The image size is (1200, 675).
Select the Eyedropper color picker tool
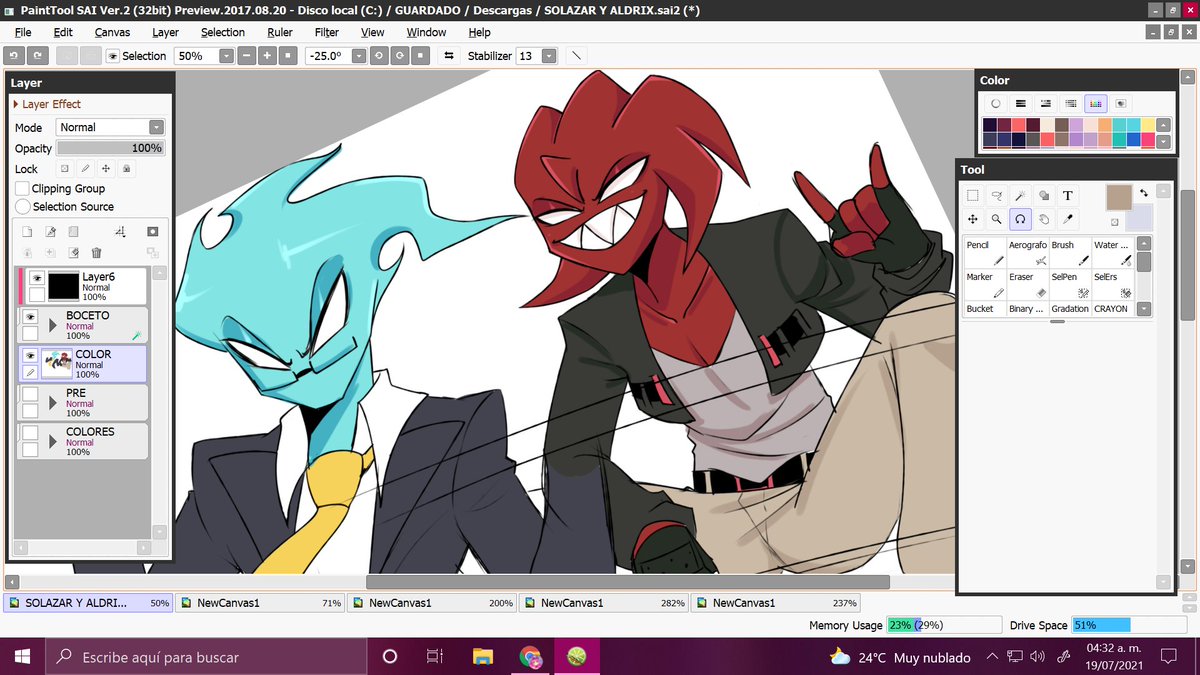point(1068,219)
